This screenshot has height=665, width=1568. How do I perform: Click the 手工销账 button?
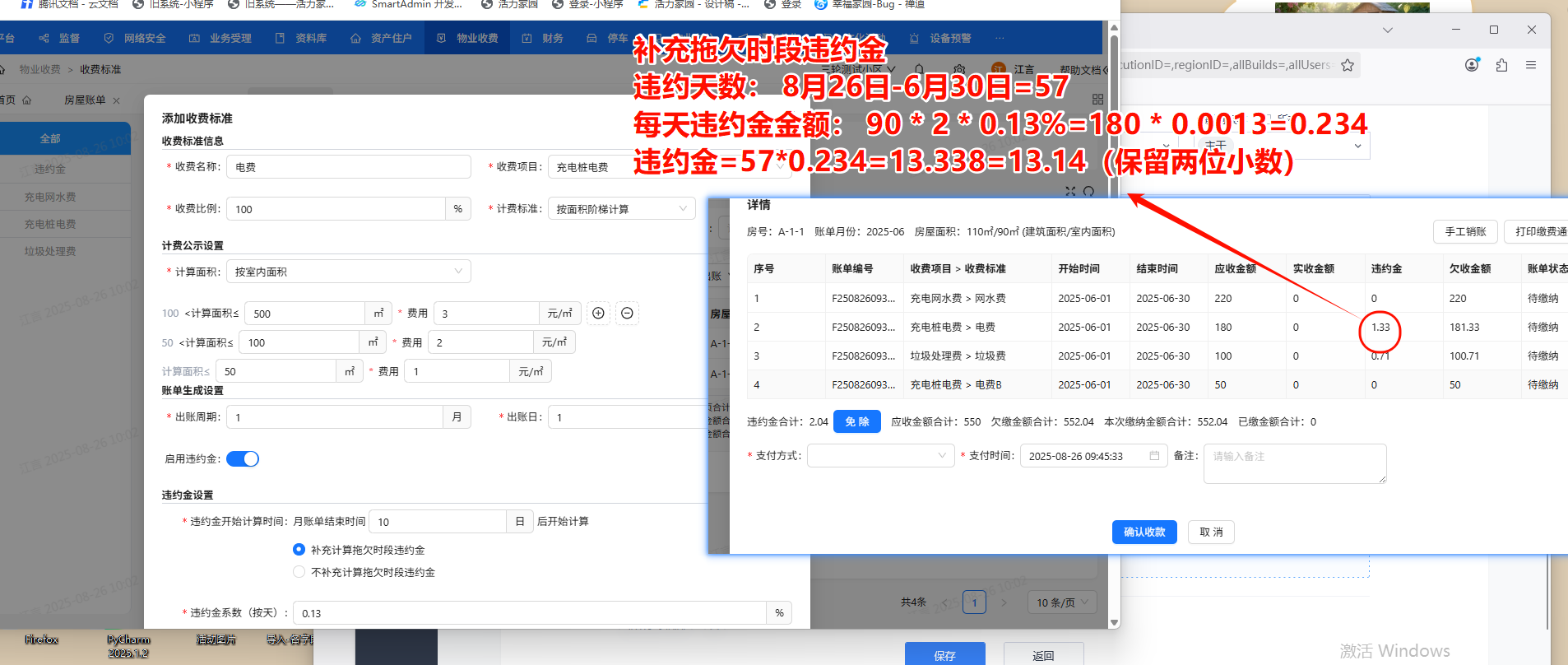click(x=1465, y=231)
